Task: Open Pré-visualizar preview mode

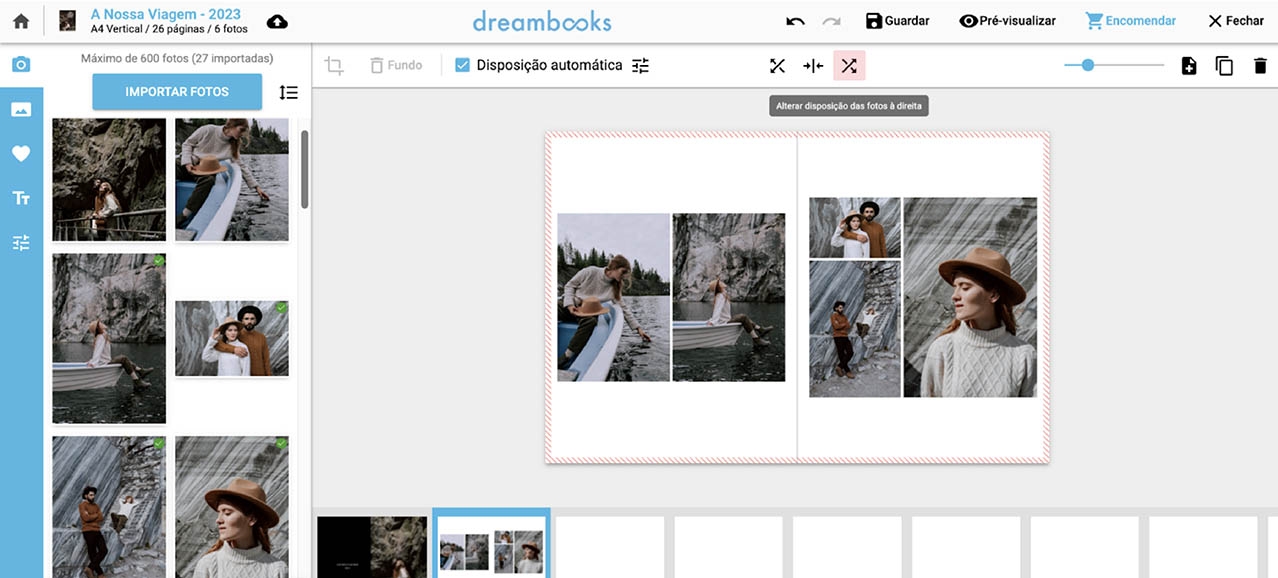Action: coord(1006,20)
